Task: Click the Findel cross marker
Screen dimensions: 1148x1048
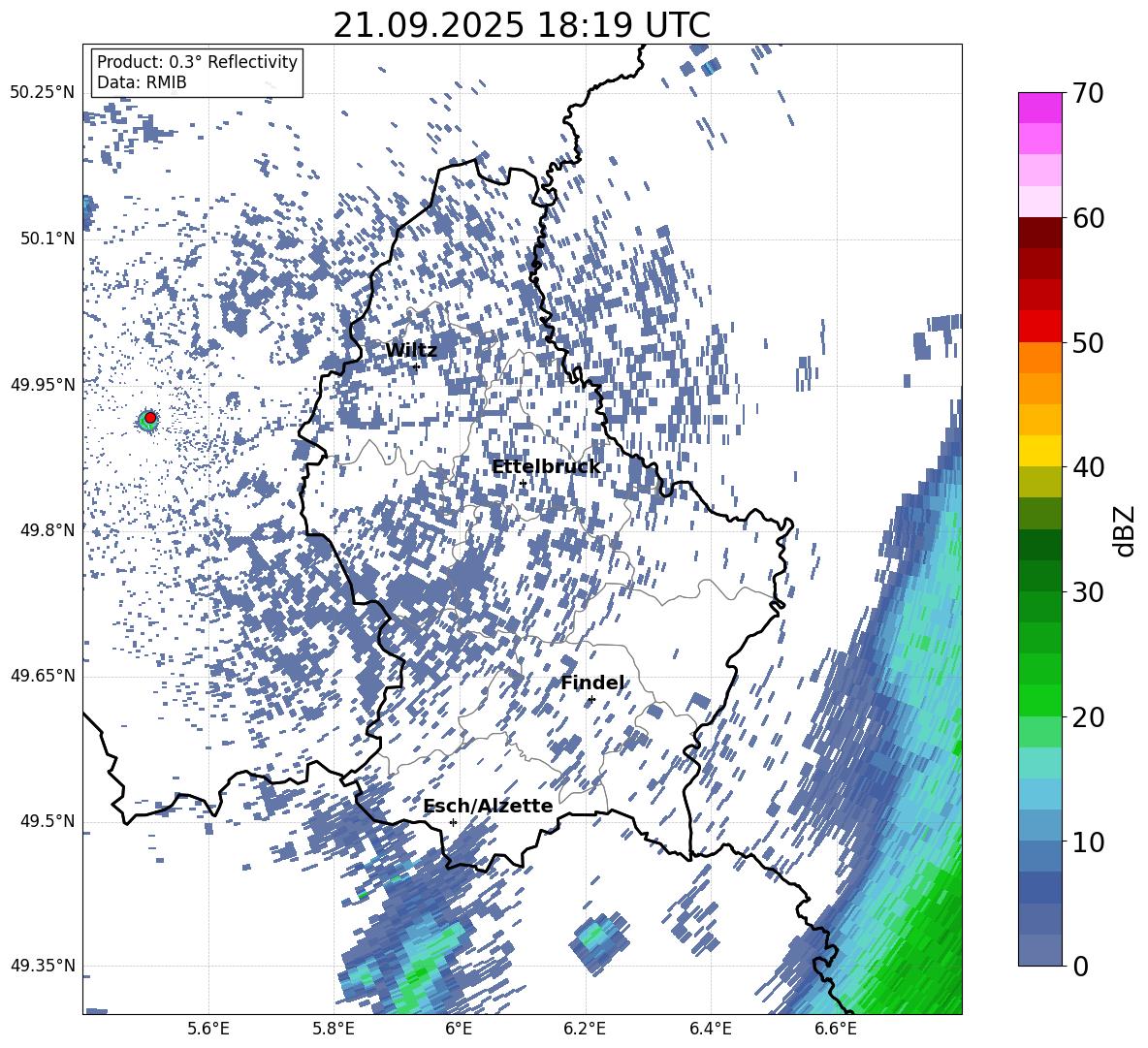Action: (591, 700)
